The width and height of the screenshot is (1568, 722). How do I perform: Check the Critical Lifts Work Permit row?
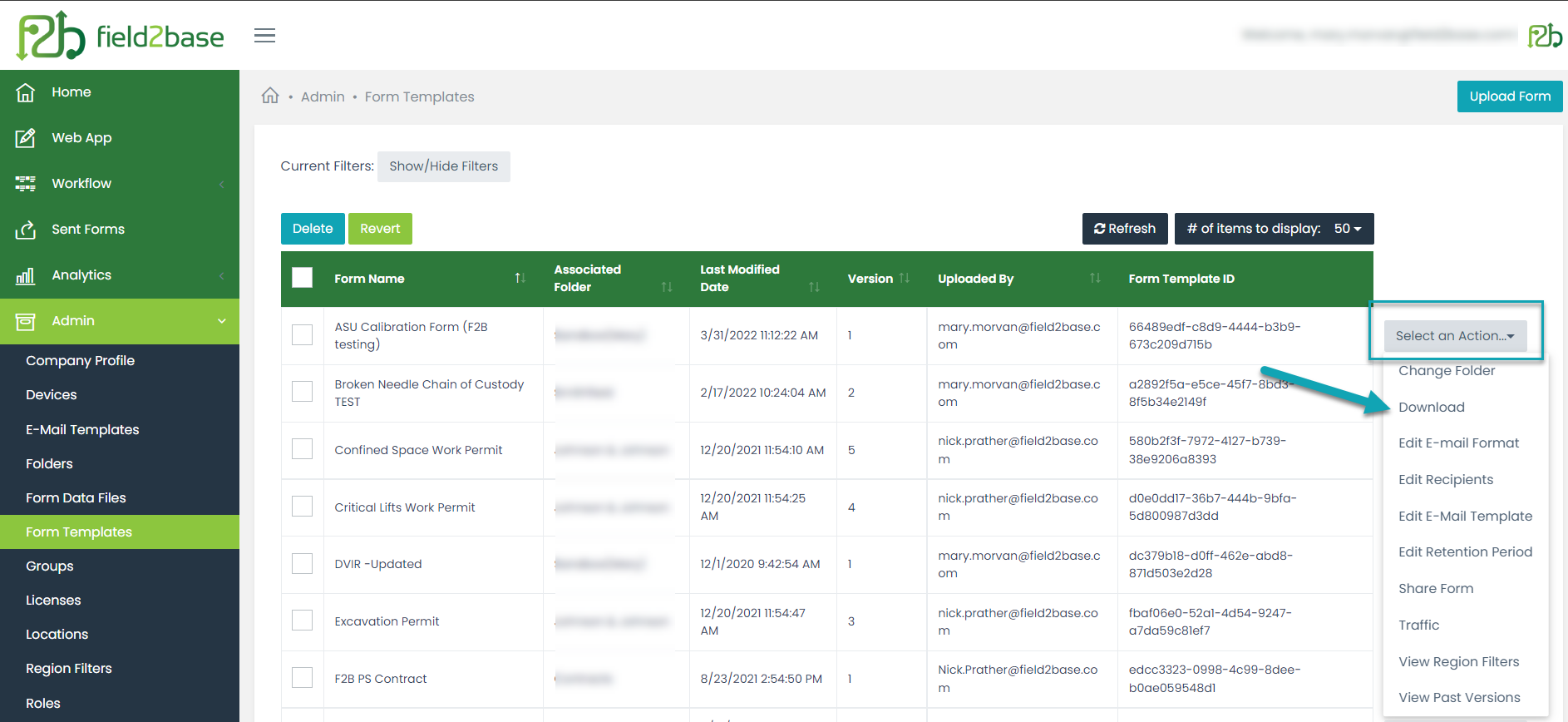(303, 507)
